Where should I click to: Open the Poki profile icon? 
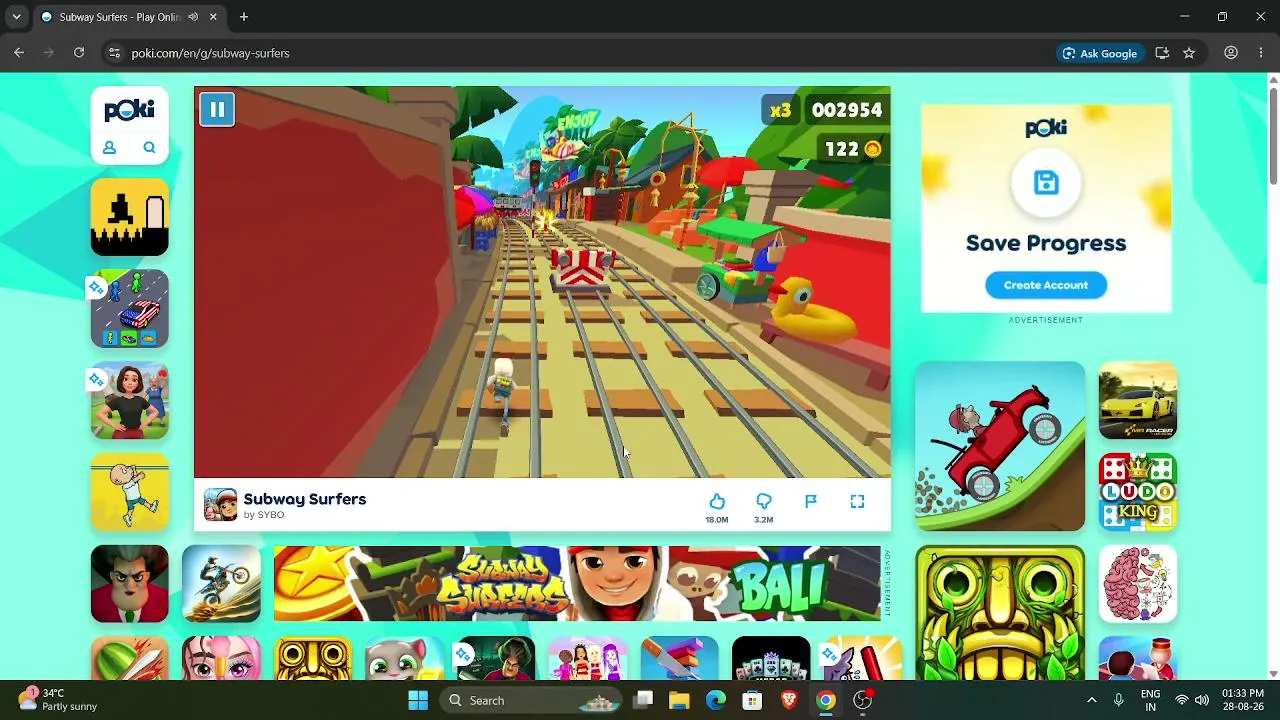pyautogui.click(x=110, y=148)
